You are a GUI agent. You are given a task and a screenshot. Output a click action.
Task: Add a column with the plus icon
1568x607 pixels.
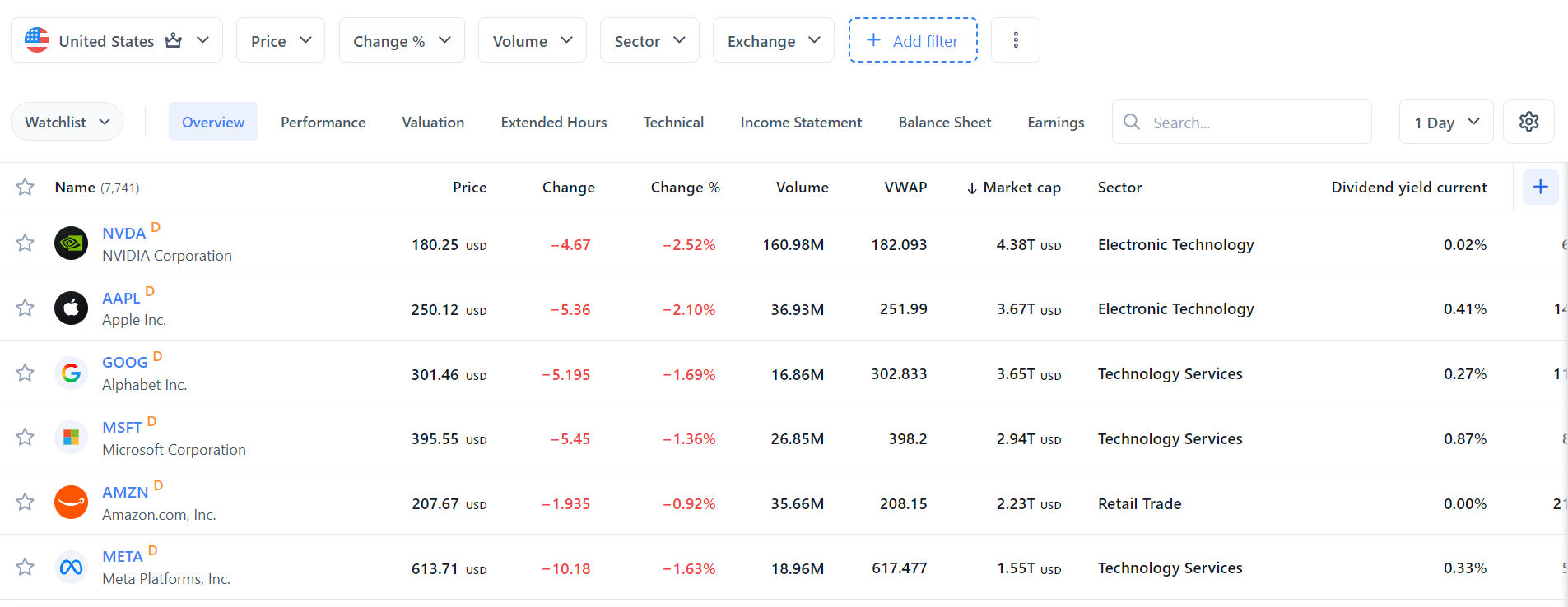click(x=1541, y=187)
